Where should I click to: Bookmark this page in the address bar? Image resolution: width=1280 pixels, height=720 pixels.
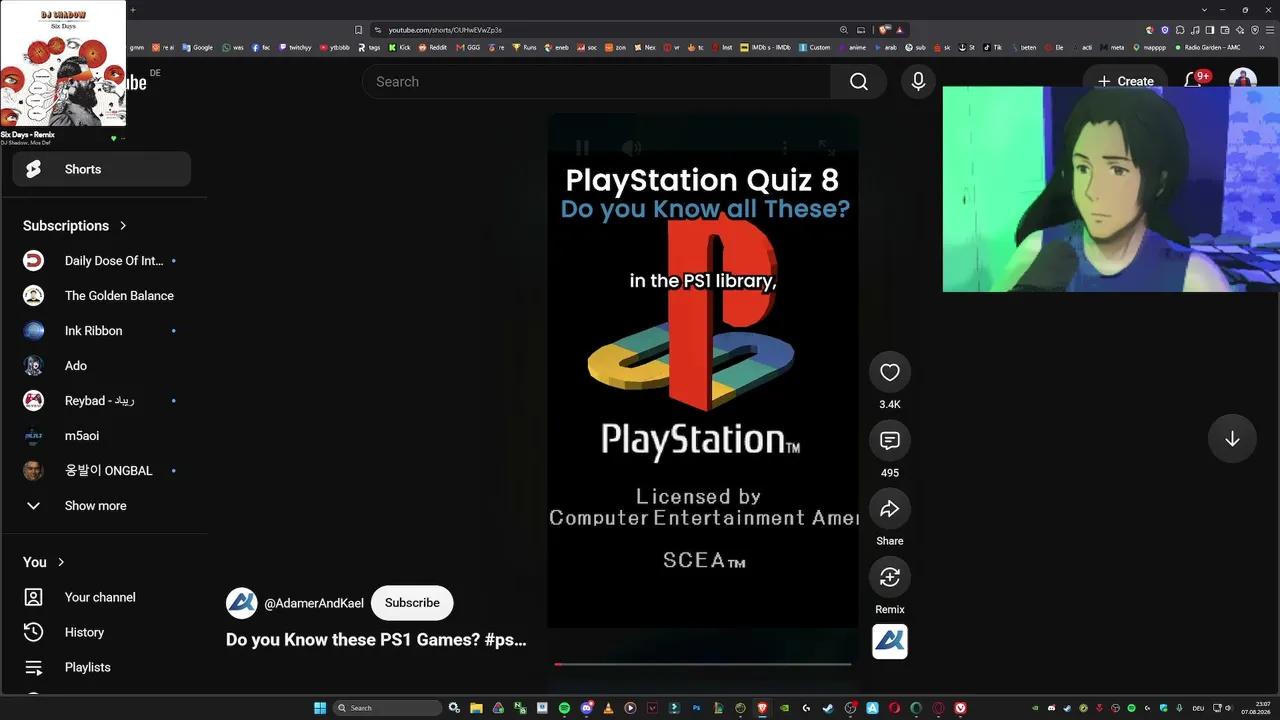click(358, 30)
